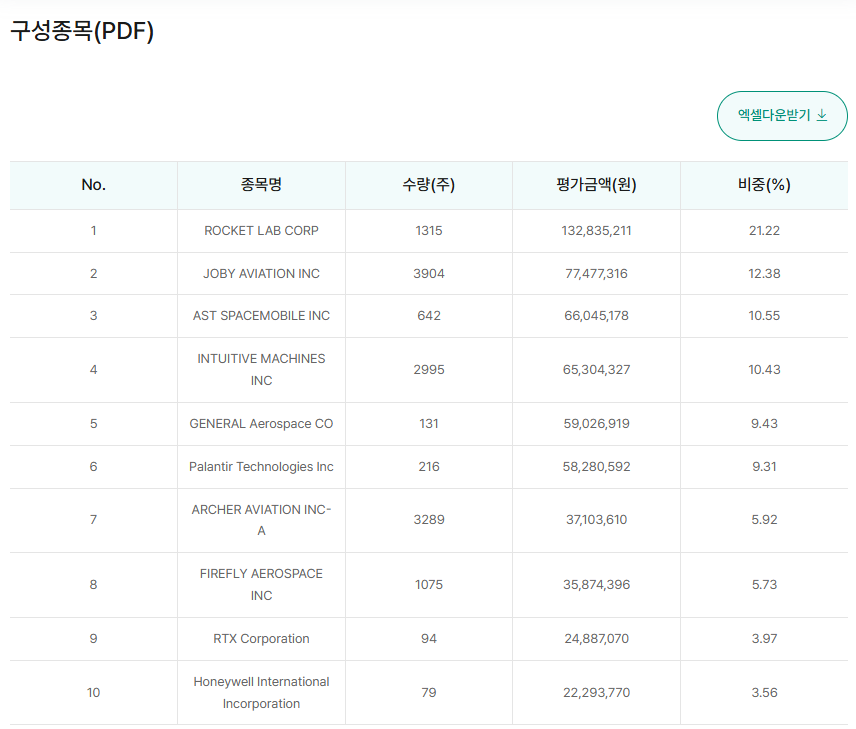
Task: Click the download arrow icon in 엑셀다운받기
Action: point(822,115)
